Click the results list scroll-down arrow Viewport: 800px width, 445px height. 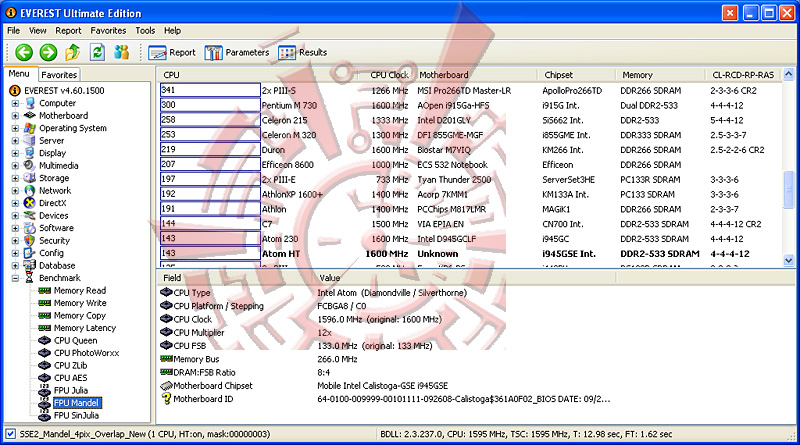789,261
